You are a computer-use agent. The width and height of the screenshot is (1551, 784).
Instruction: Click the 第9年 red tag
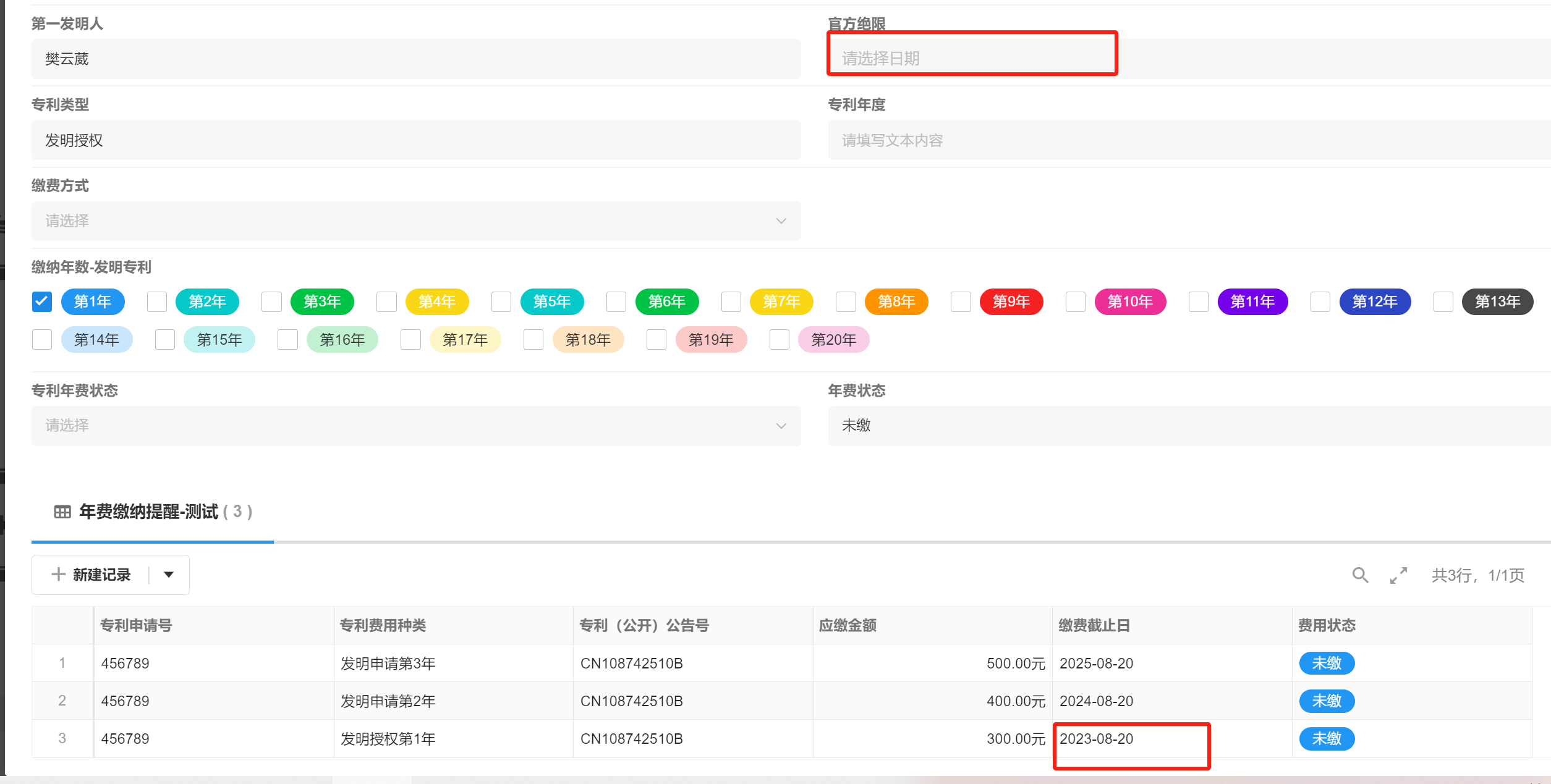[x=1011, y=301]
